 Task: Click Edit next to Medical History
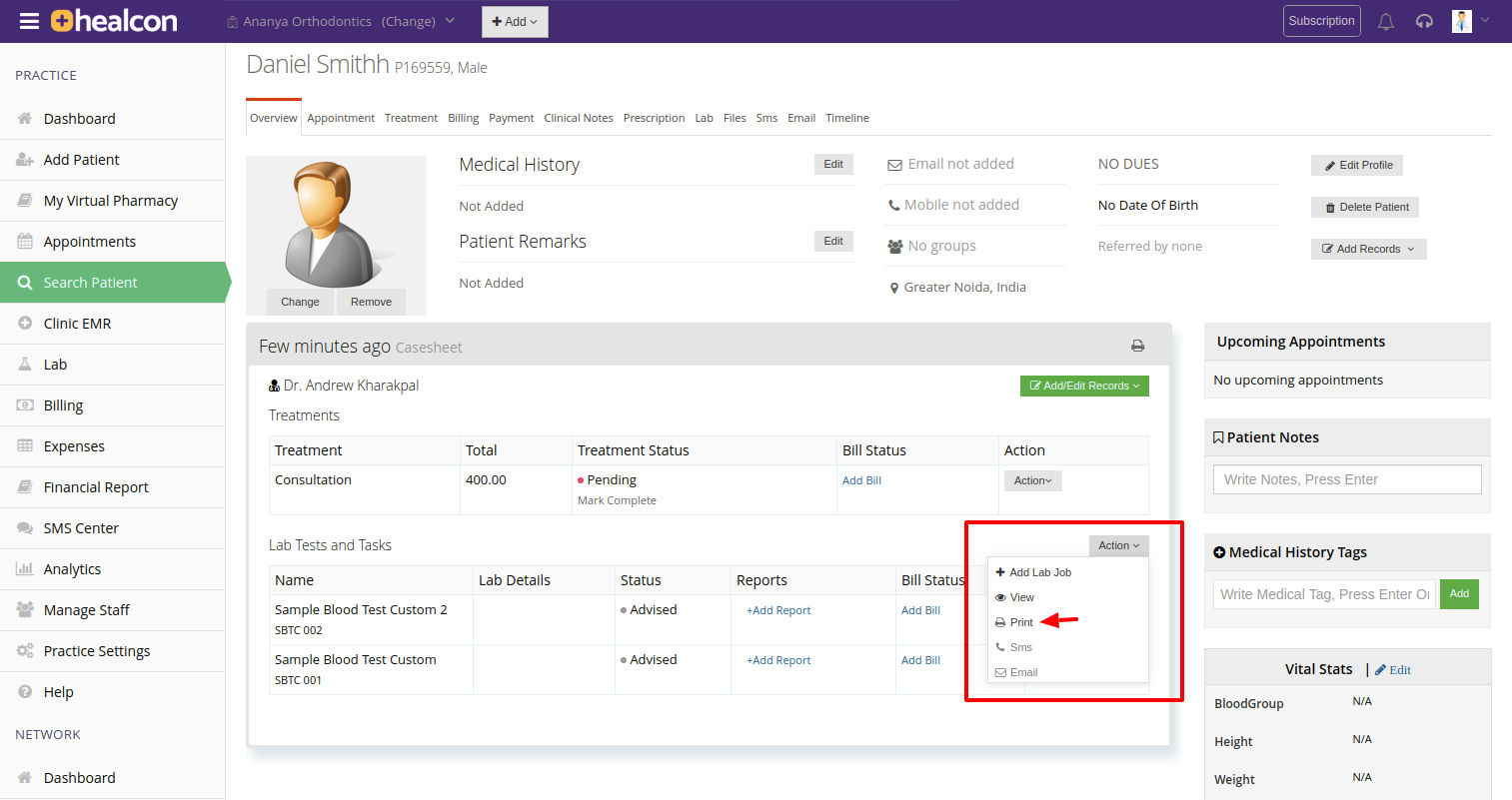point(833,164)
